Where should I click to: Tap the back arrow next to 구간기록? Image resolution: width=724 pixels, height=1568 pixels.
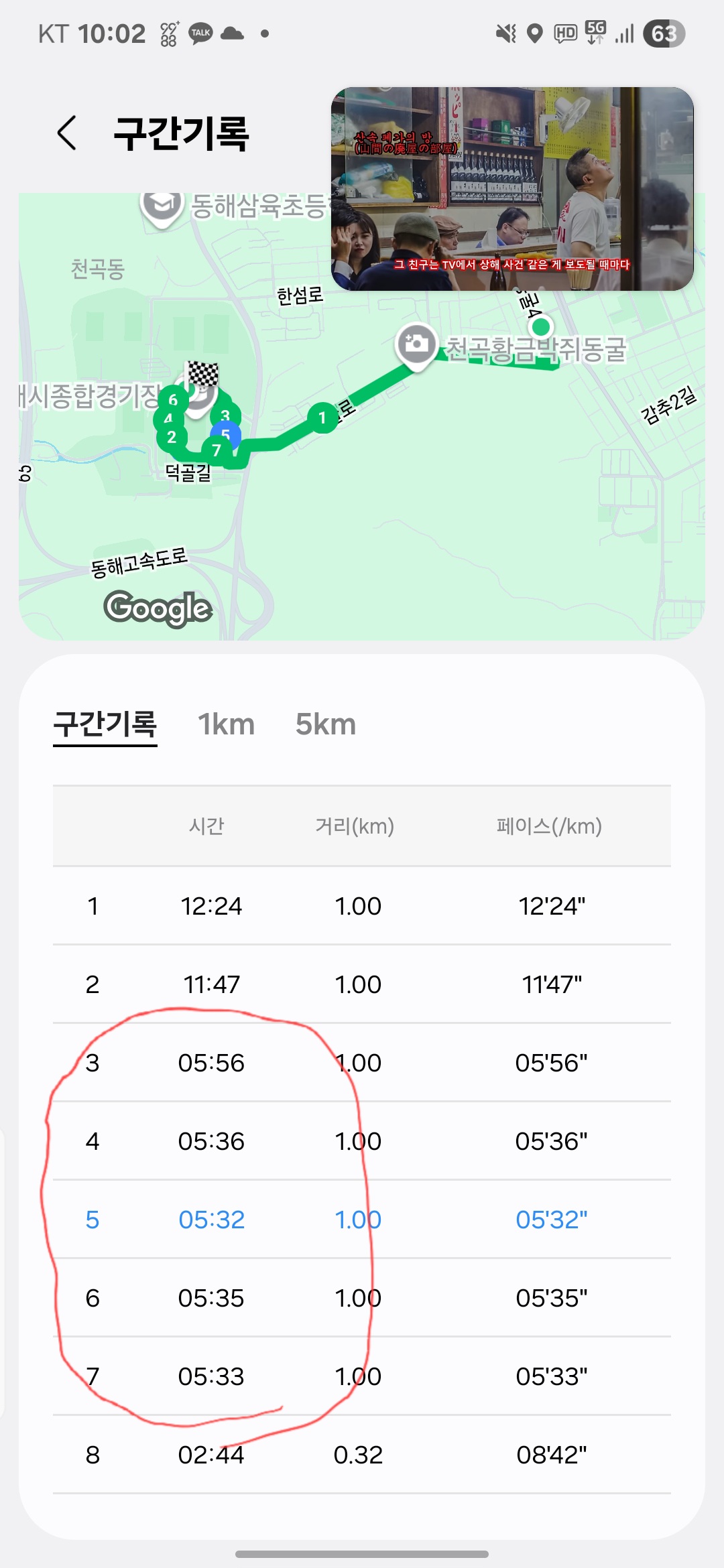[67, 133]
